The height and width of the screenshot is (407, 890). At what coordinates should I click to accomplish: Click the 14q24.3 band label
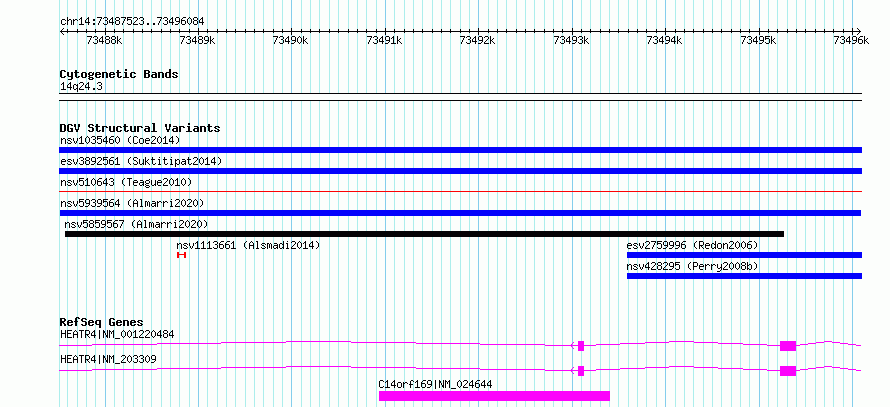click(81, 87)
